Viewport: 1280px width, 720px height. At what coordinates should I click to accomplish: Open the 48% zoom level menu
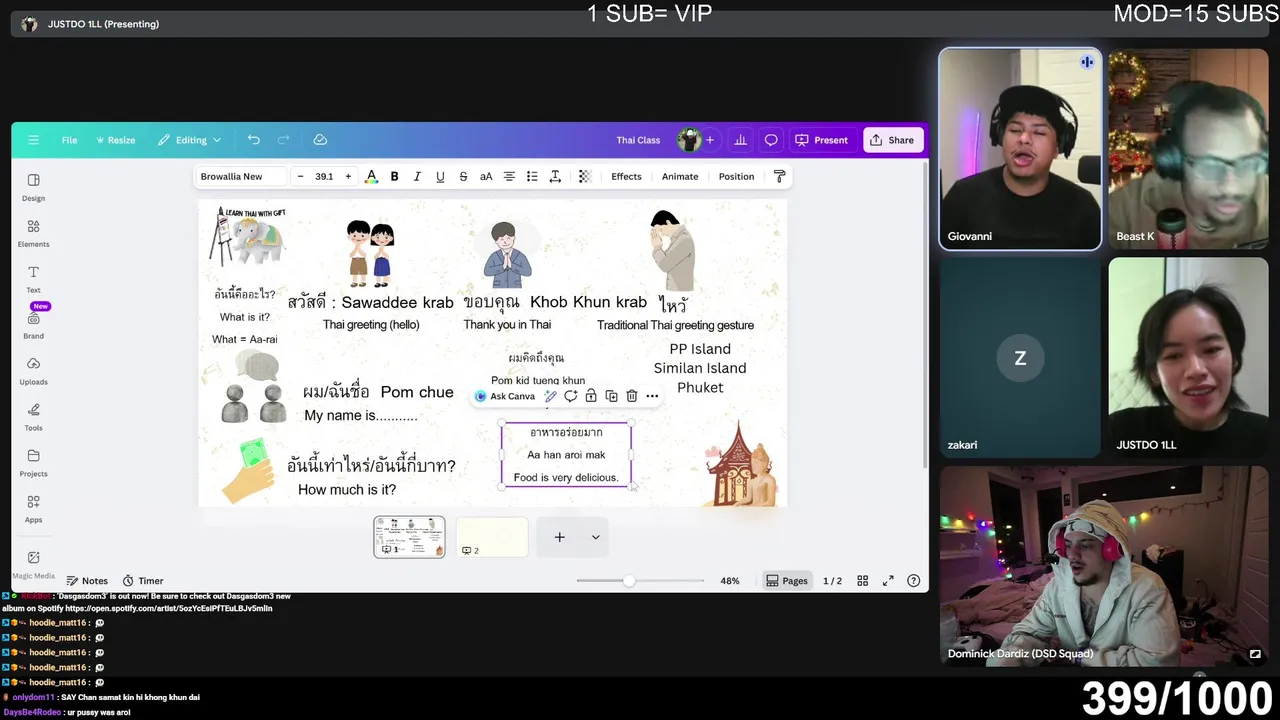click(x=730, y=581)
